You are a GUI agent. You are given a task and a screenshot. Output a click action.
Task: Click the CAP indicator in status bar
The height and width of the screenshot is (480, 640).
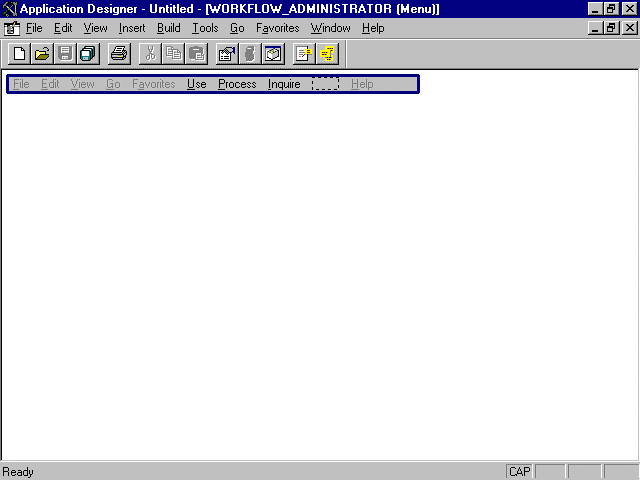[x=520, y=472]
